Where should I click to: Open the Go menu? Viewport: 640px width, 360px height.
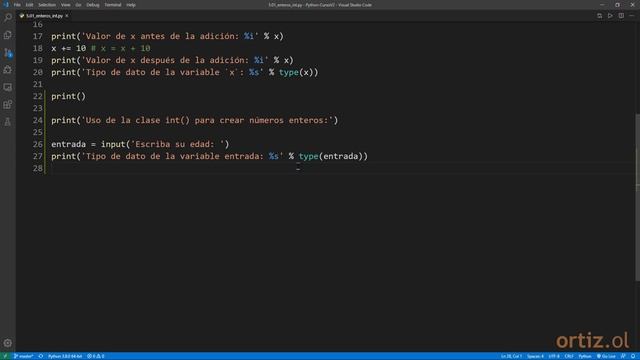click(x=78, y=5)
